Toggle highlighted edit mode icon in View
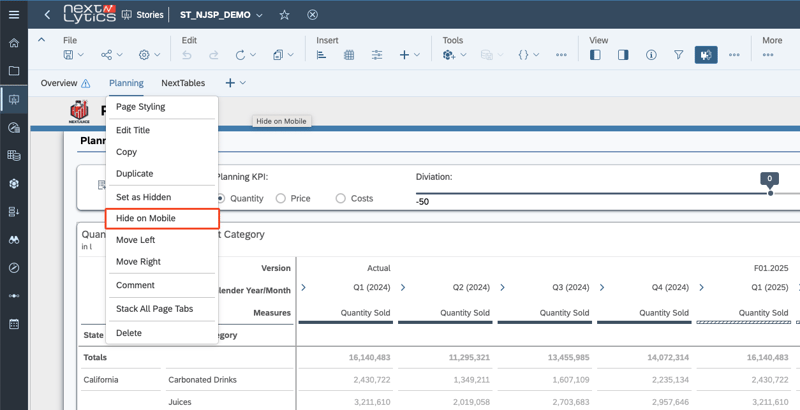800x410 pixels. point(706,55)
